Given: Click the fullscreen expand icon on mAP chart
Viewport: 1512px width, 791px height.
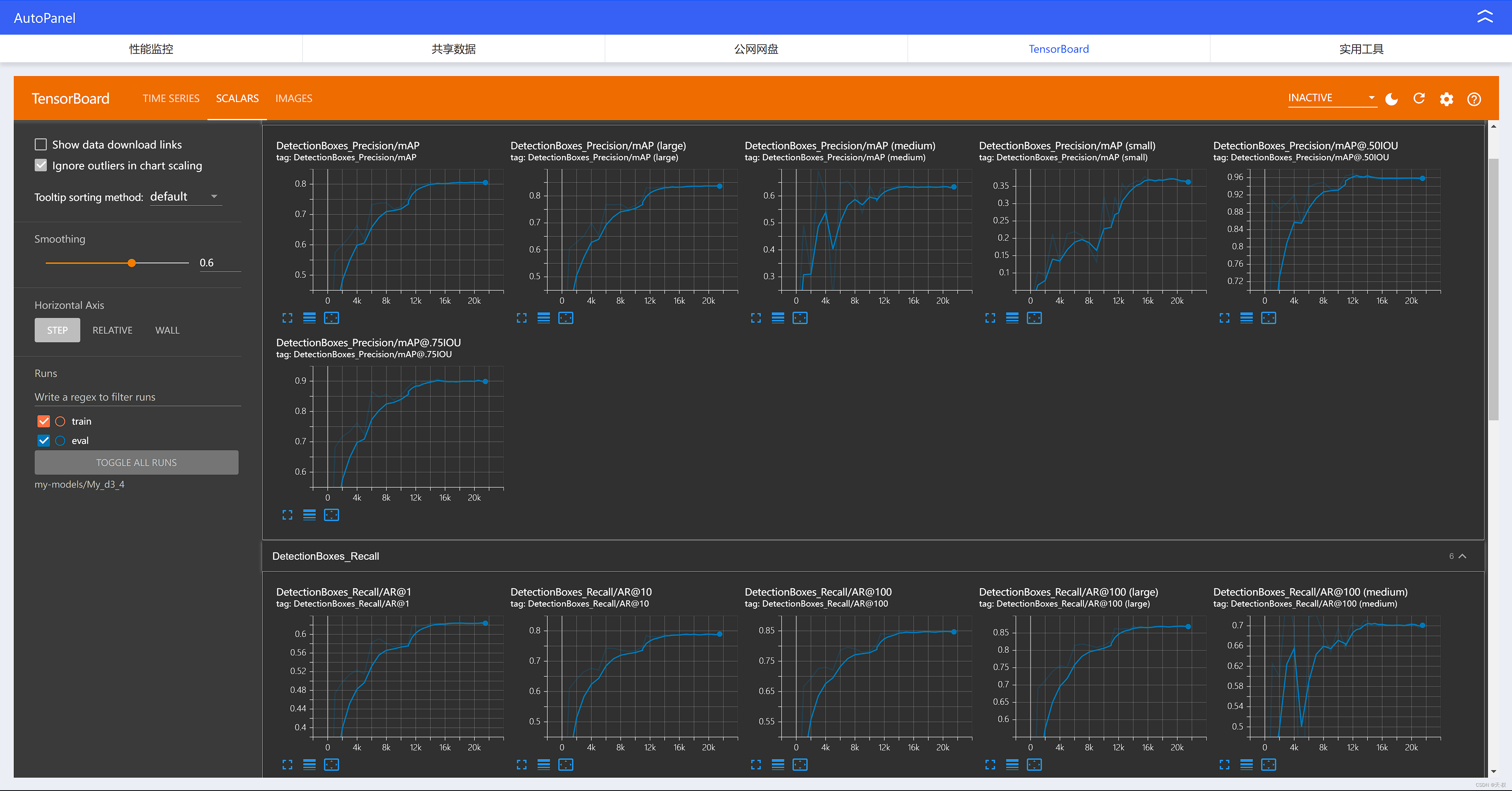Looking at the screenshot, I should 288,318.
